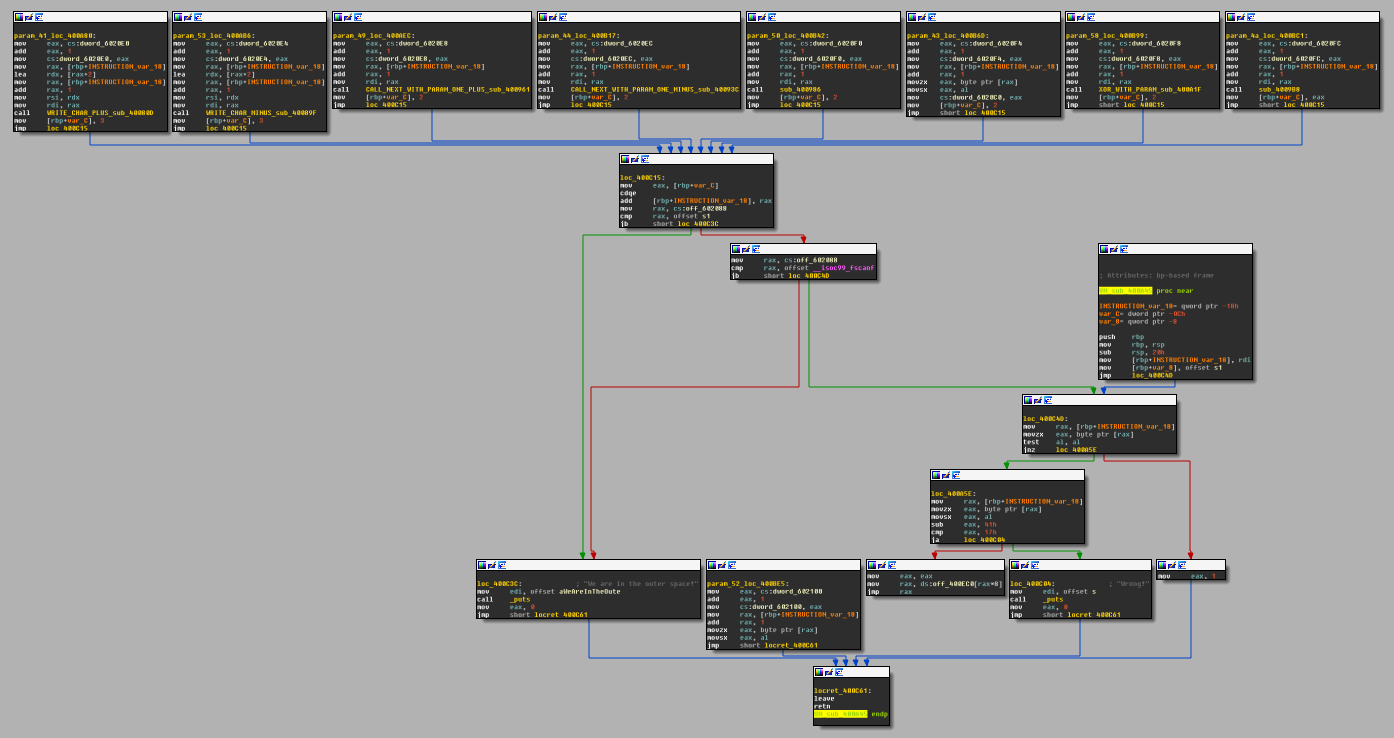Click the edit-node brush icon on the VM_sub_400A45 entry block
This screenshot has height=738, width=1394.
[1113, 249]
